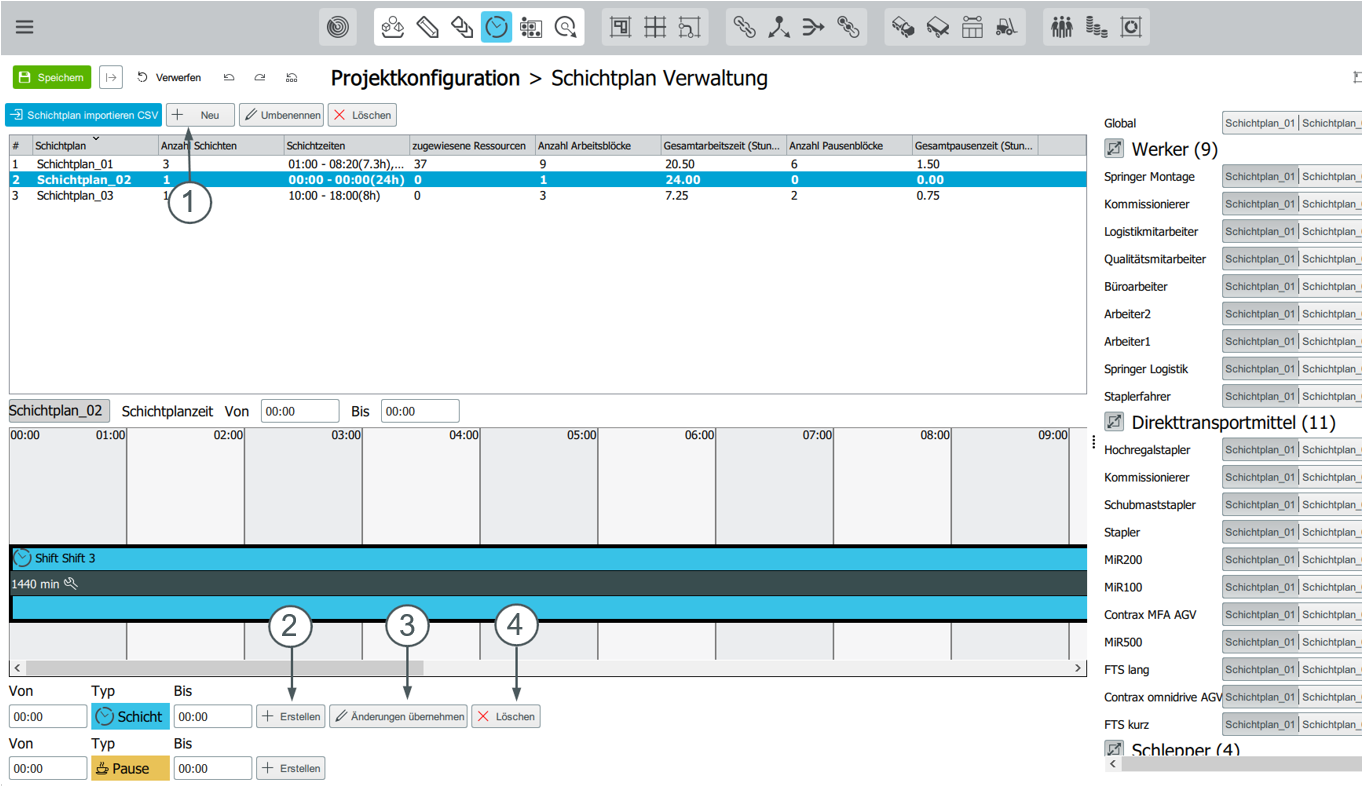Screen dimensions: 1365x786
Task: Expand the Schlepper (4) group icon
Action: point(1114,749)
